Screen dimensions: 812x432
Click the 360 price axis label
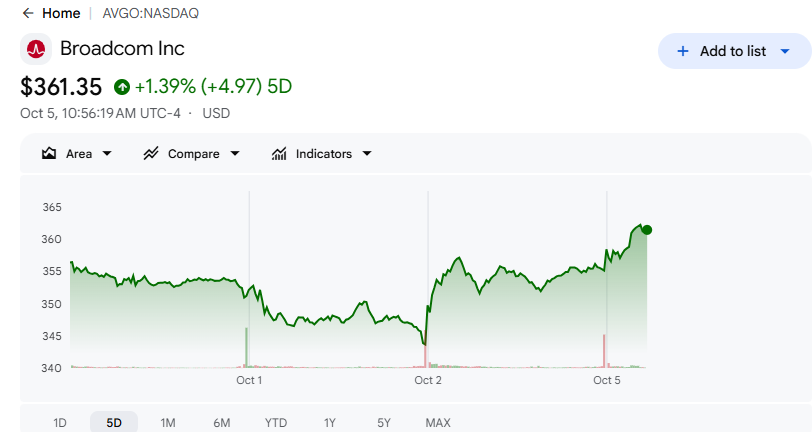click(x=52, y=239)
